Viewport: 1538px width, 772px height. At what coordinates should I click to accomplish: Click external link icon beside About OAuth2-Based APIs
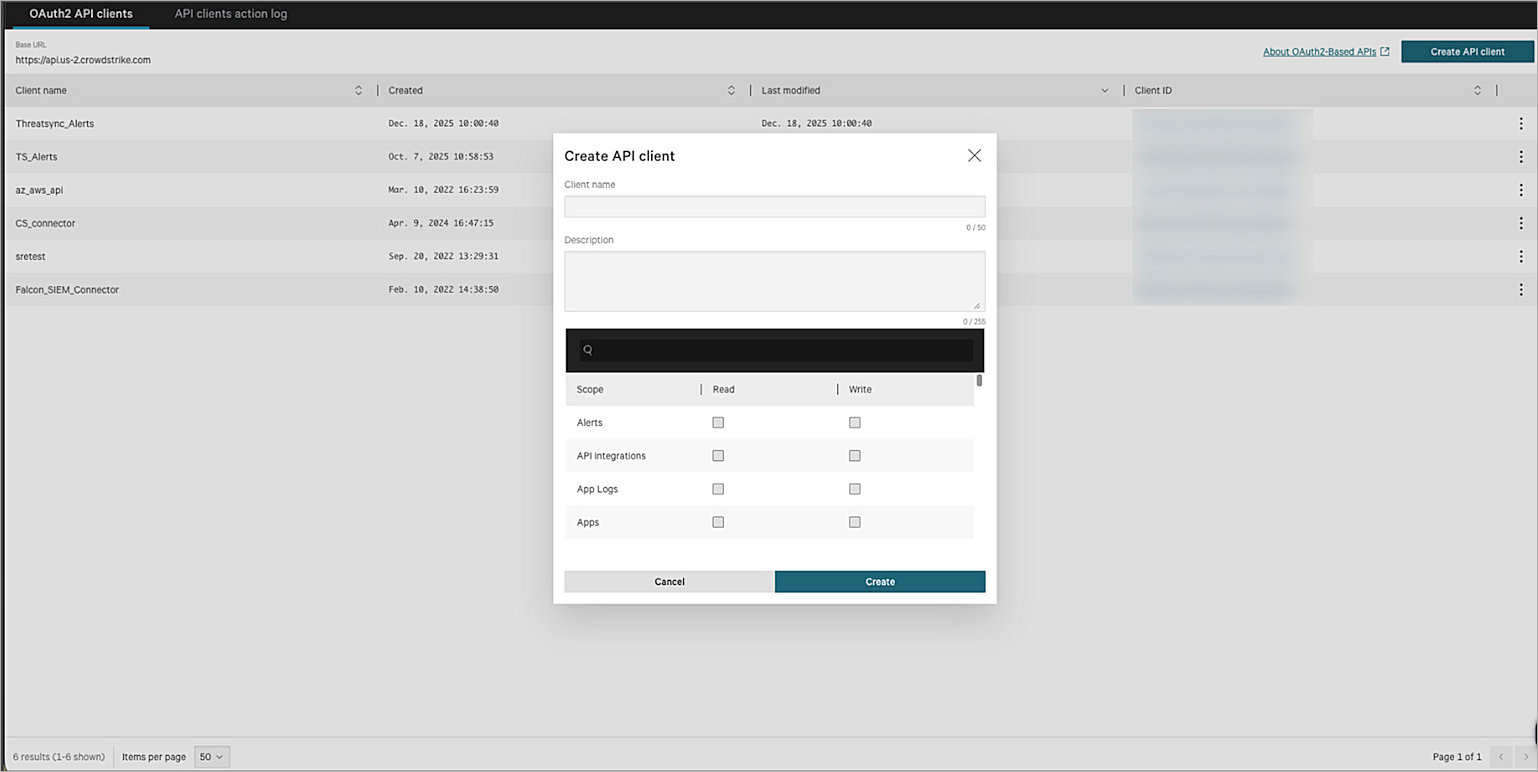(x=1385, y=51)
